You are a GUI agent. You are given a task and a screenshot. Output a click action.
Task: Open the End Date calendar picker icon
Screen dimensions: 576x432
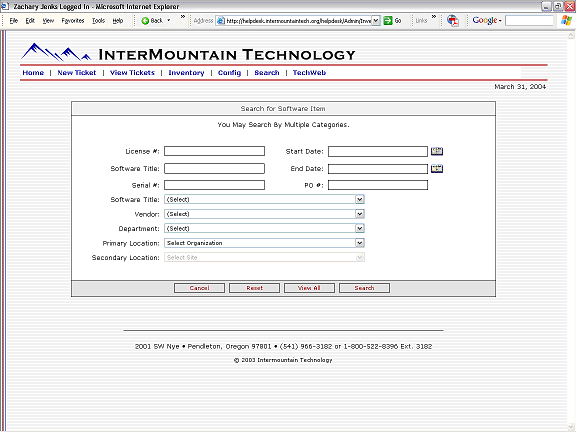[437, 169]
